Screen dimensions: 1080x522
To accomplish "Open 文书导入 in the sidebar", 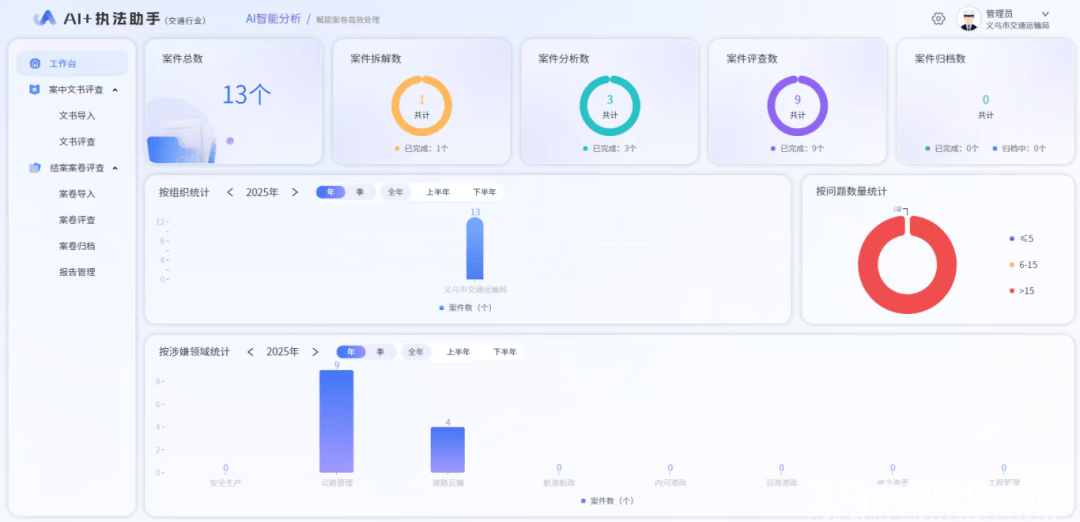I will click(x=77, y=116).
